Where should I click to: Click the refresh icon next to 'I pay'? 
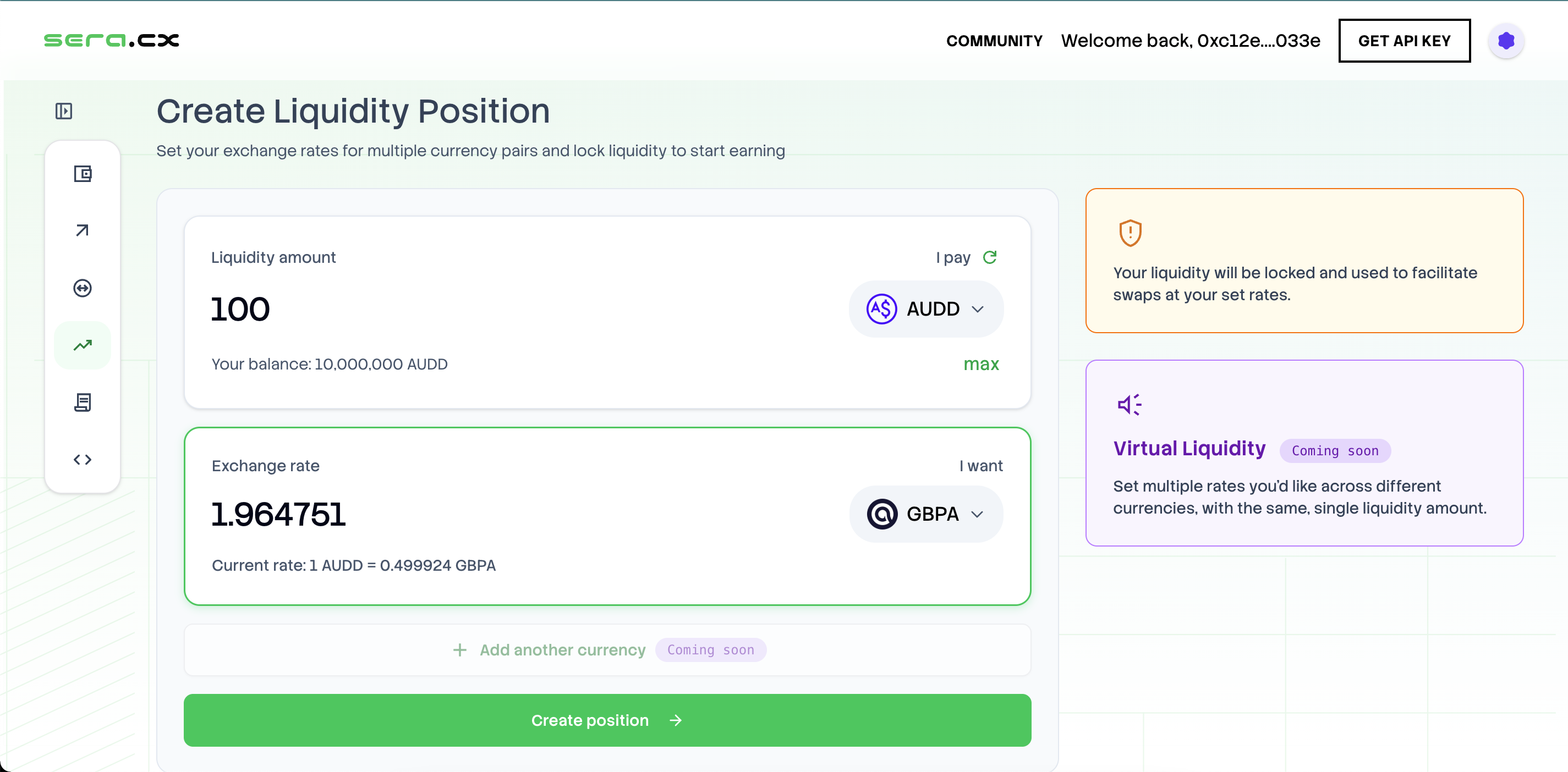pos(990,257)
